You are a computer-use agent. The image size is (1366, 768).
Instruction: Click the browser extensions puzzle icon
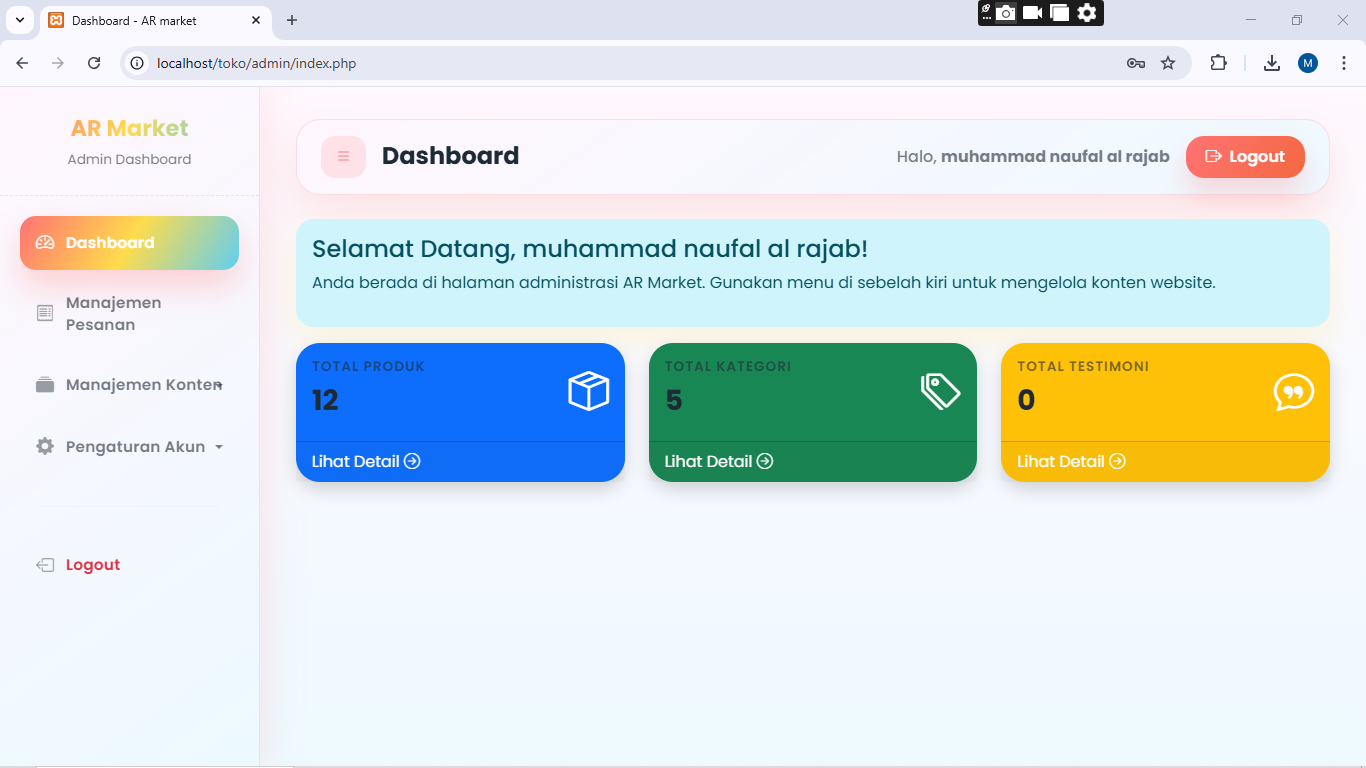1218,63
